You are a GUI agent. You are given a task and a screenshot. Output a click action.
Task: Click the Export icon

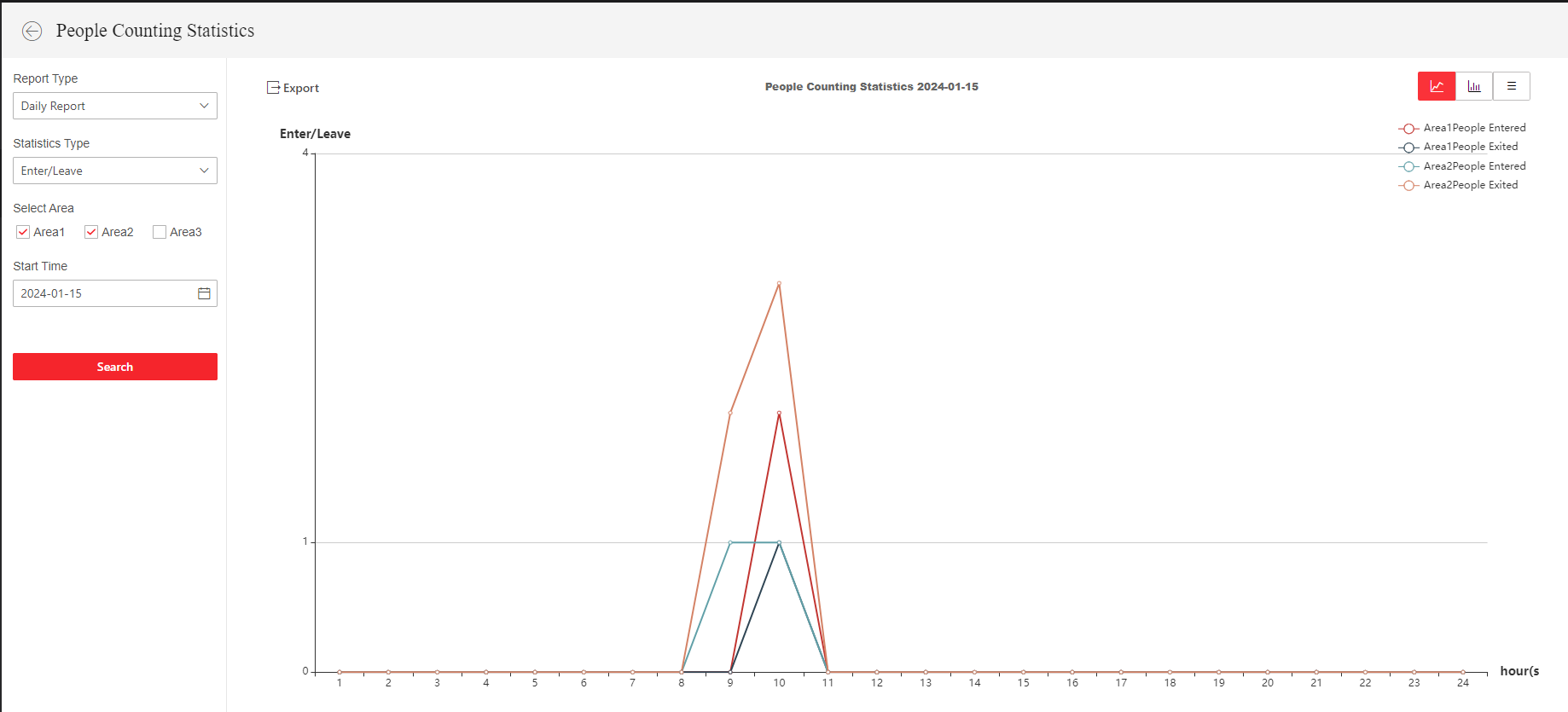(273, 88)
